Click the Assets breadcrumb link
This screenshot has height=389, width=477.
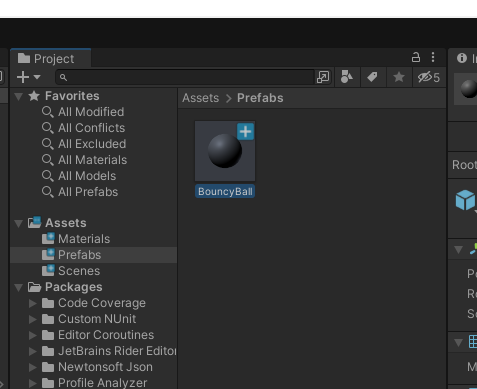(x=200, y=98)
